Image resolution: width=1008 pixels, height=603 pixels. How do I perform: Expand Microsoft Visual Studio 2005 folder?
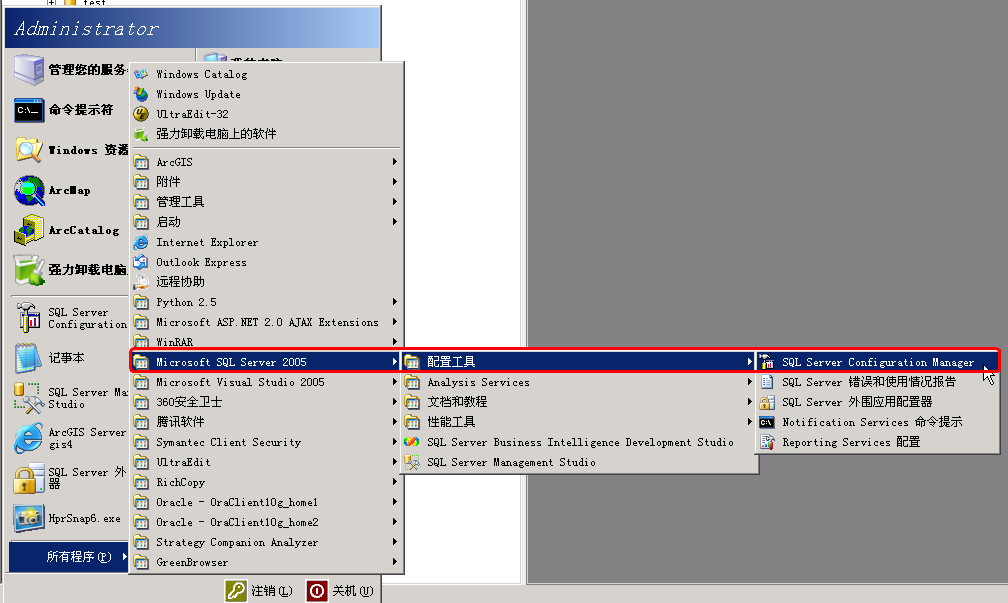point(266,382)
